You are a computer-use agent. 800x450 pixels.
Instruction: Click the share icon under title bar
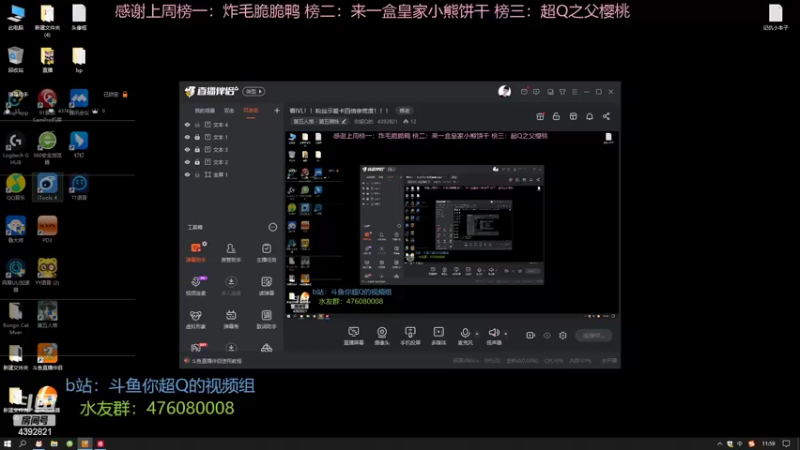tap(606, 116)
